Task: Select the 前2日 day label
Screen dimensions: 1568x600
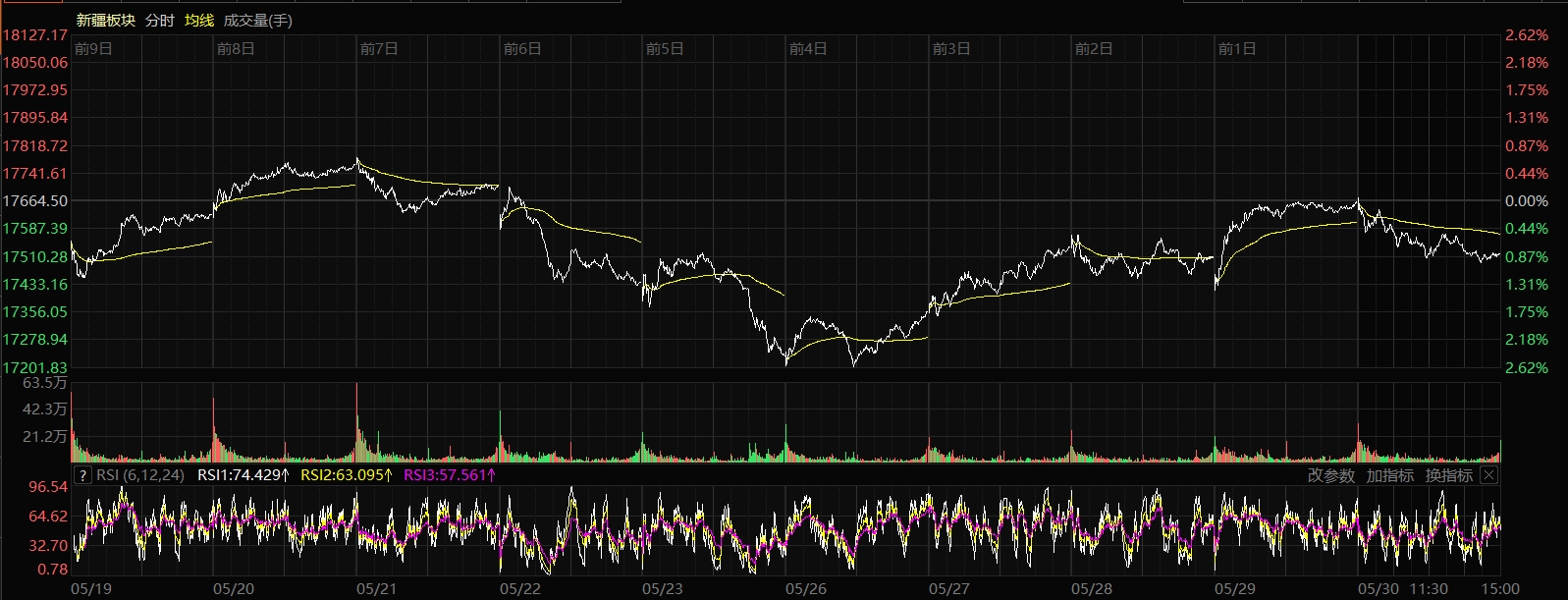Action: (x=1094, y=48)
